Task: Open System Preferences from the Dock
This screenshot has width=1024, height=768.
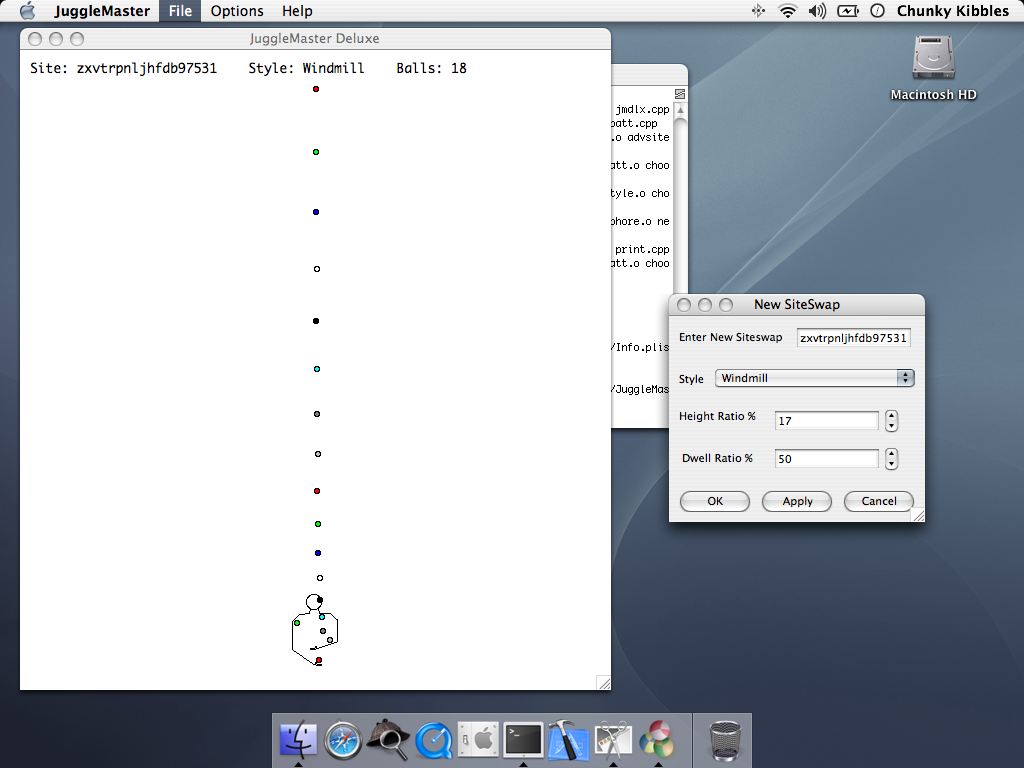Action: (x=478, y=740)
